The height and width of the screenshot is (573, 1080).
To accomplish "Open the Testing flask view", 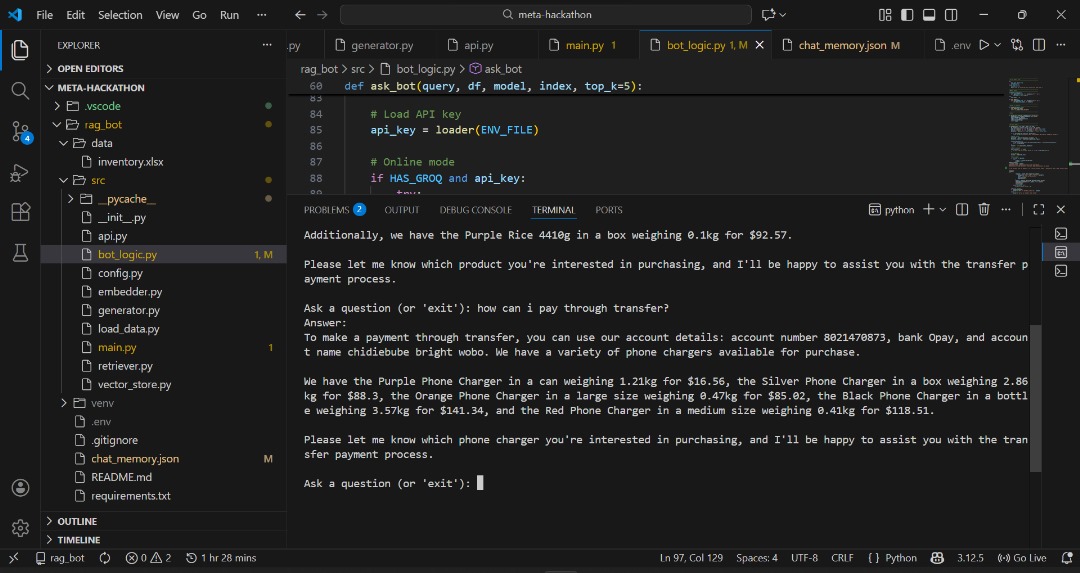I will pyautogui.click(x=20, y=253).
